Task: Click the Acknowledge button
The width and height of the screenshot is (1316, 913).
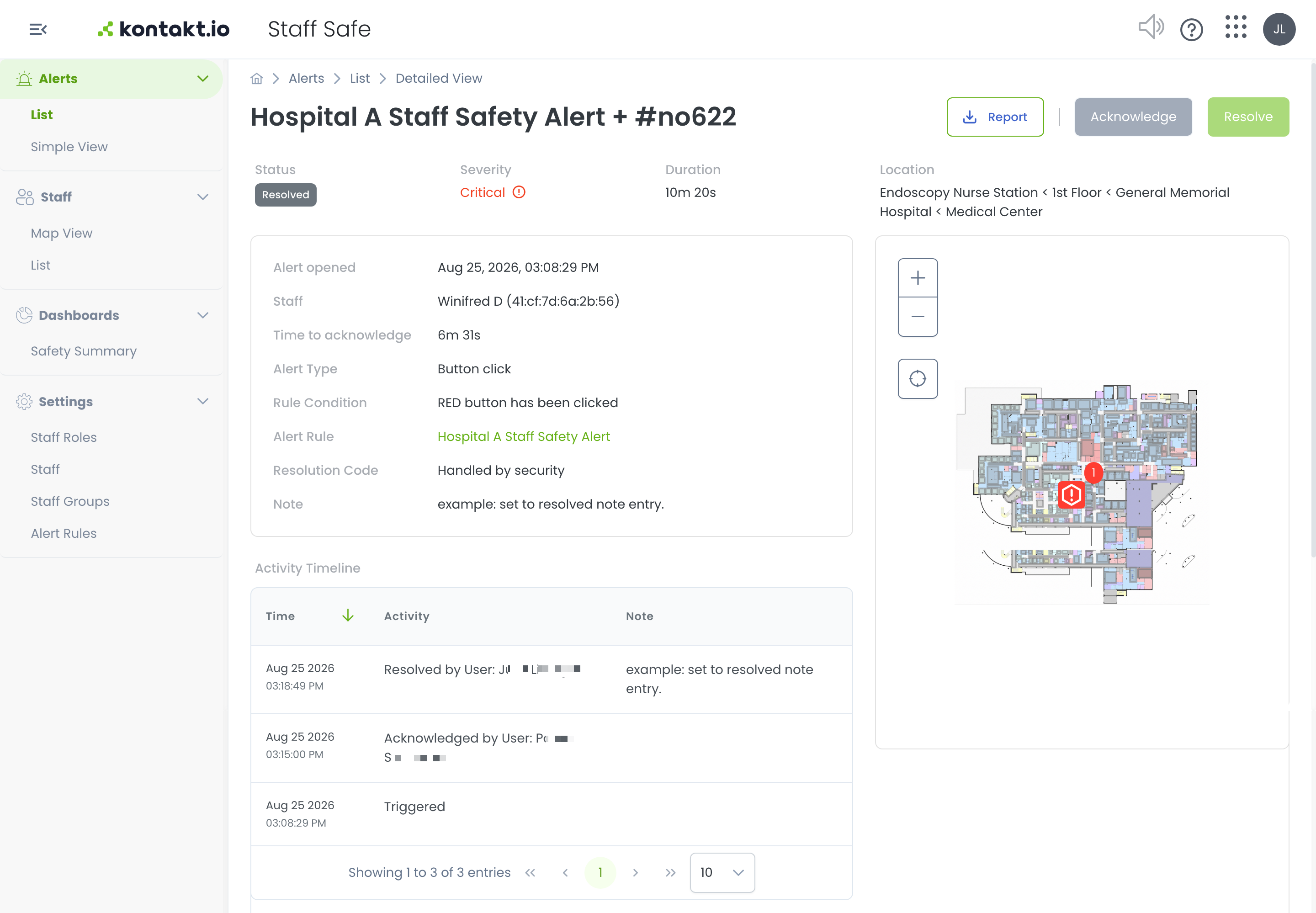Action: tap(1133, 117)
